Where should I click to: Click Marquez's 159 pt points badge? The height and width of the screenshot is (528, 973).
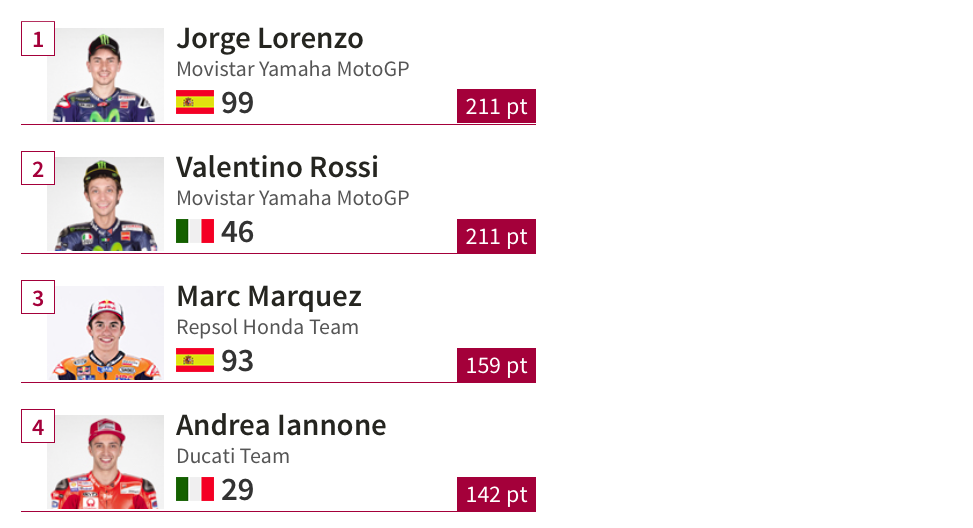pos(496,365)
